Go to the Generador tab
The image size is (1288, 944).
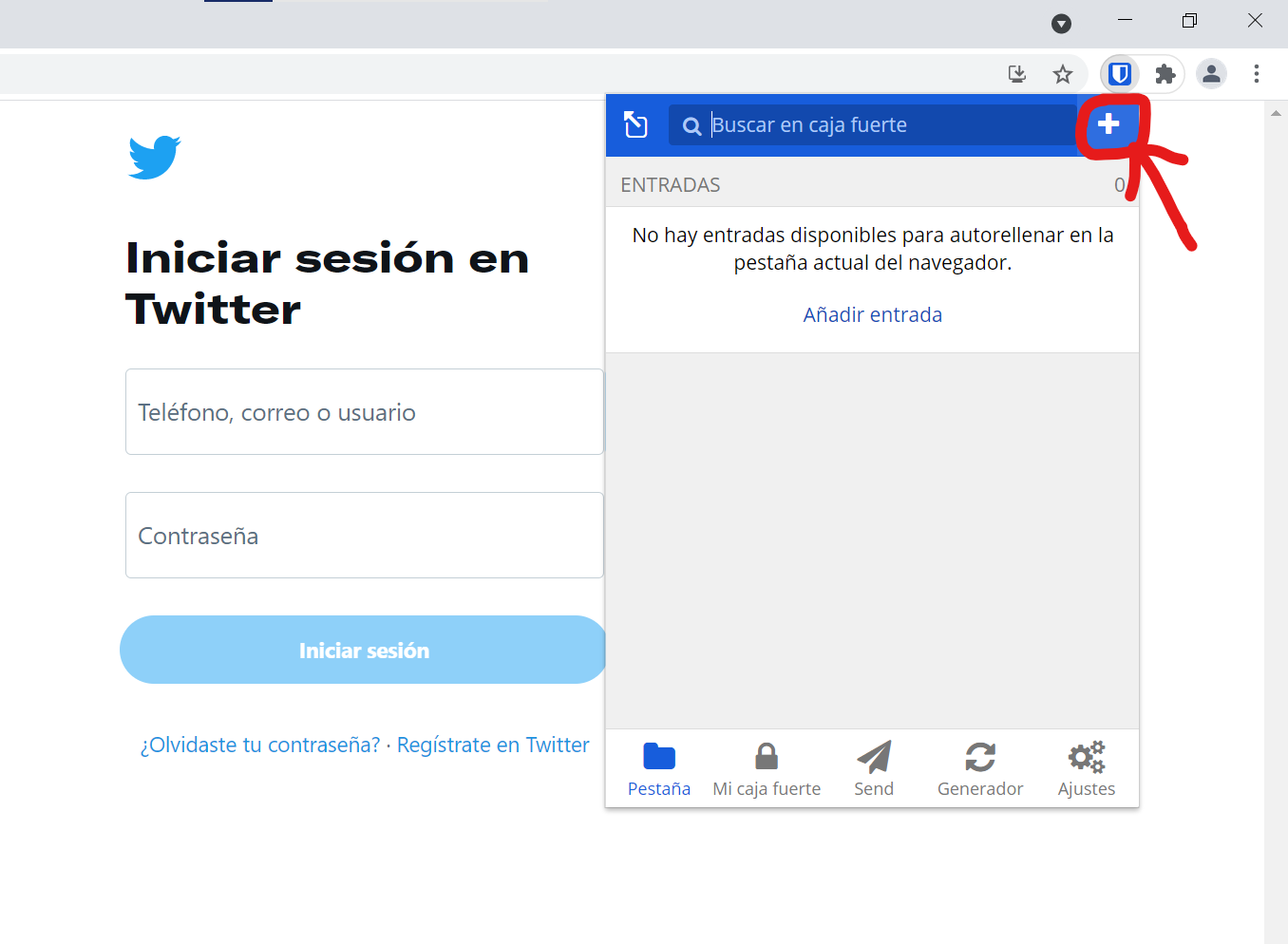[980, 769]
